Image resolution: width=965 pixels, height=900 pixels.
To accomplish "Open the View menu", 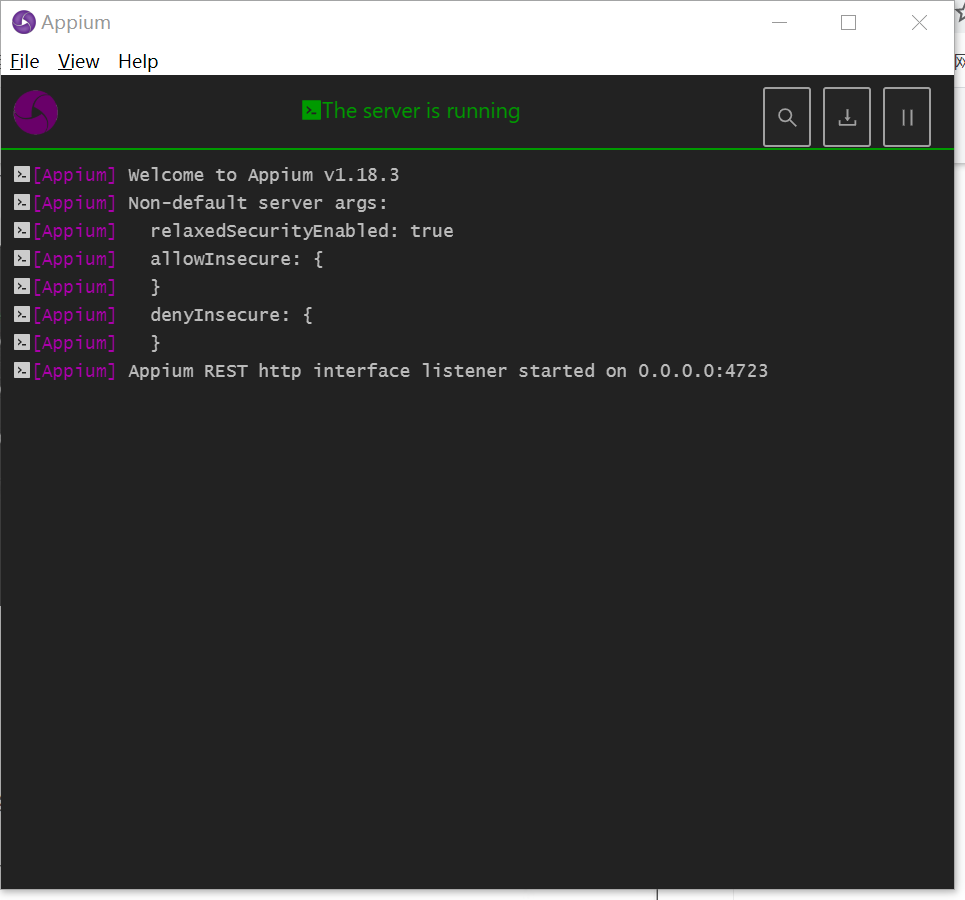I will 78,62.
